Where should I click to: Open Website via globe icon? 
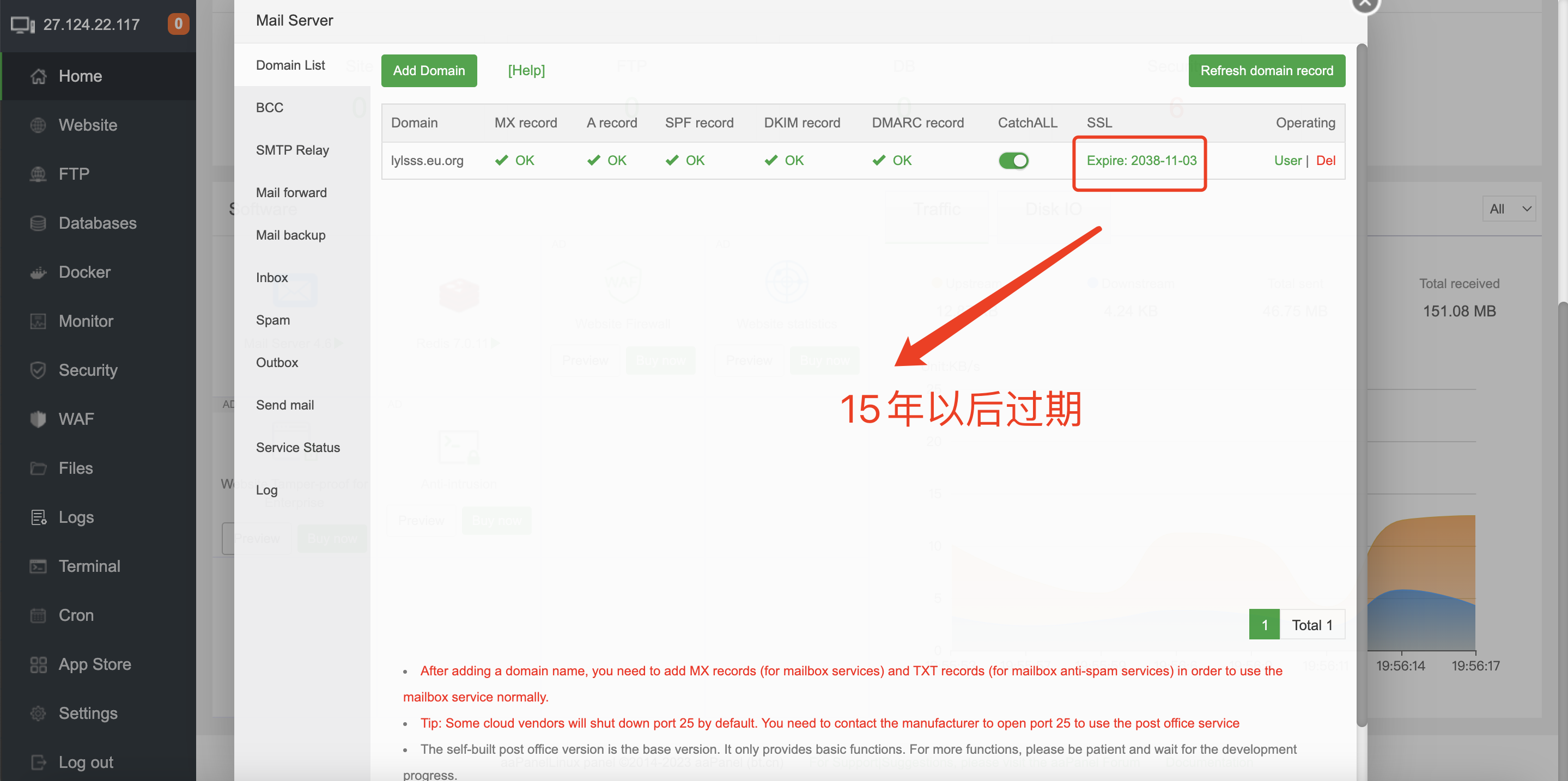pyautogui.click(x=38, y=125)
